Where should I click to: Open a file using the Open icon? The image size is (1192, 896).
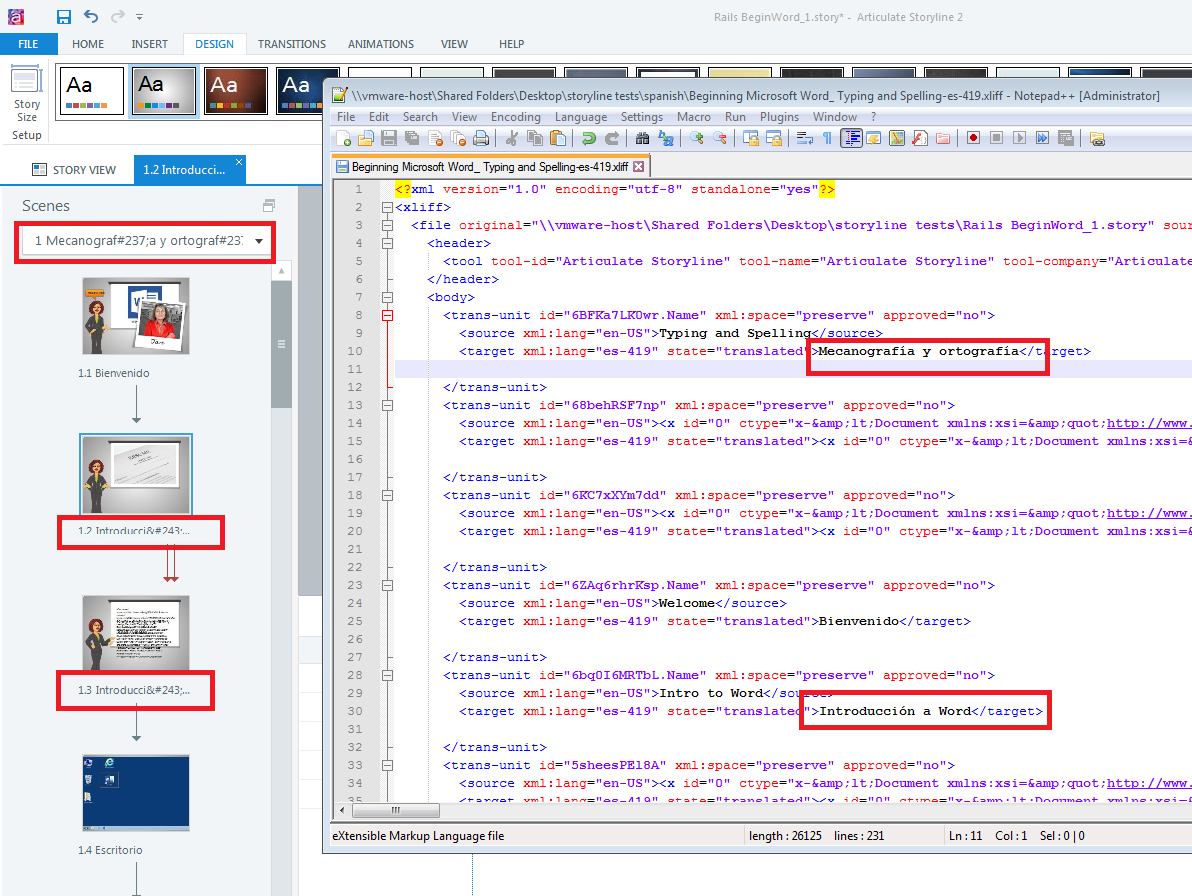tap(366, 138)
